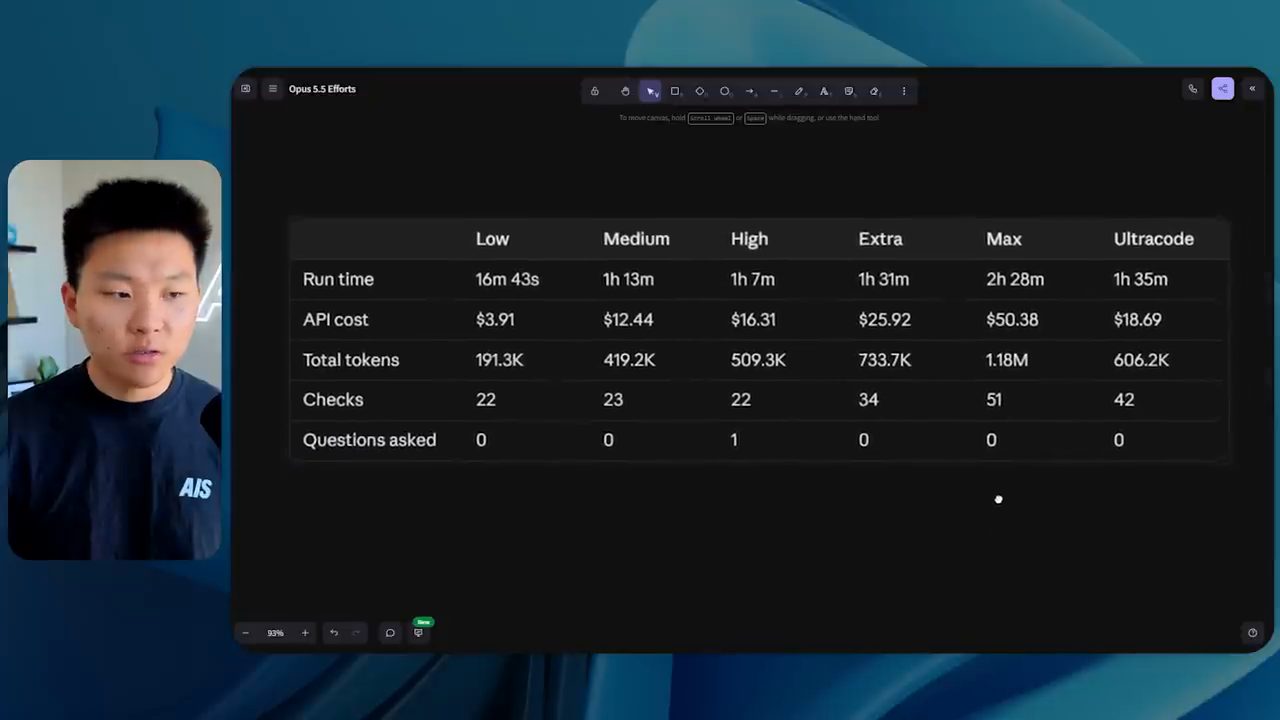Open the presentation icon marked New
Image resolution: width=1280 pixels, height=720 pixels.
click(419, 632)
